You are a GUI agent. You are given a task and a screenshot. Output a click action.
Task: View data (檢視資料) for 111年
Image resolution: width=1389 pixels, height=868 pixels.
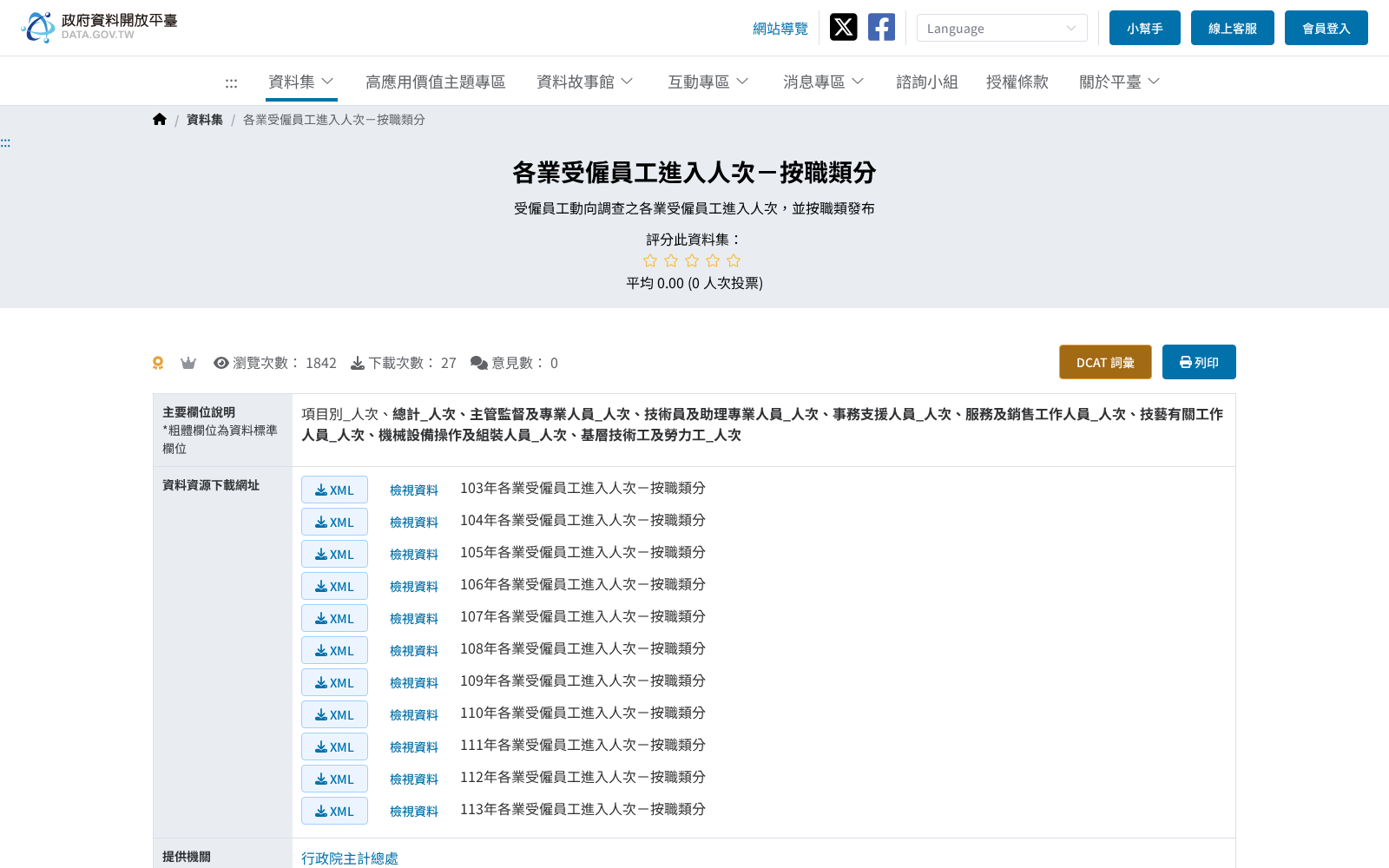coord(414,747)
